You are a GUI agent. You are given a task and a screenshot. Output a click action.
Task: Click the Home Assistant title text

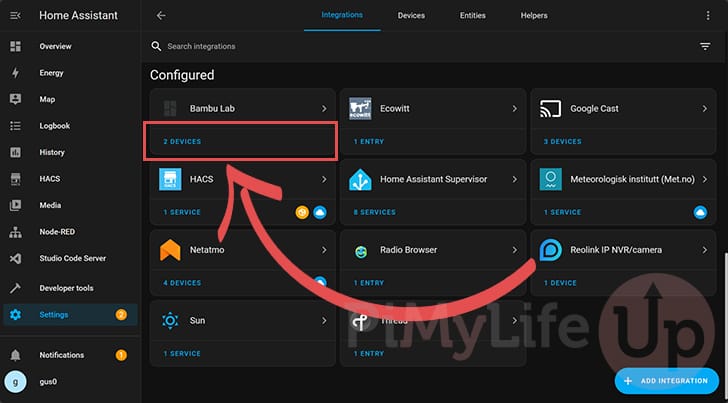tap(78, 15)
